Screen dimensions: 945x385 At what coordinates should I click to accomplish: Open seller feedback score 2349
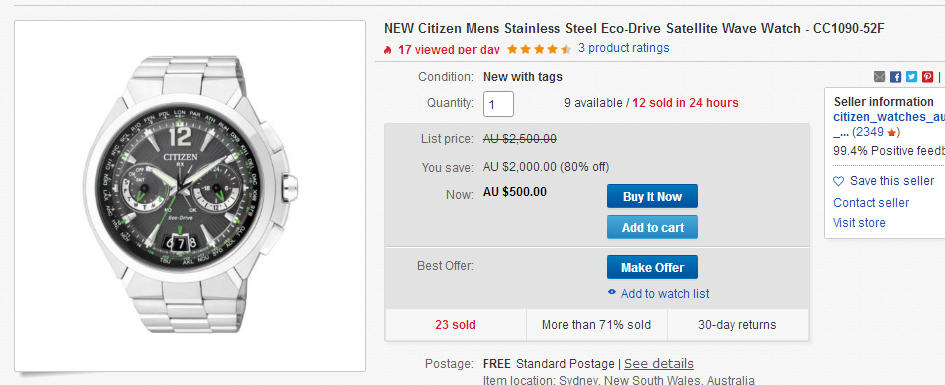870,132
